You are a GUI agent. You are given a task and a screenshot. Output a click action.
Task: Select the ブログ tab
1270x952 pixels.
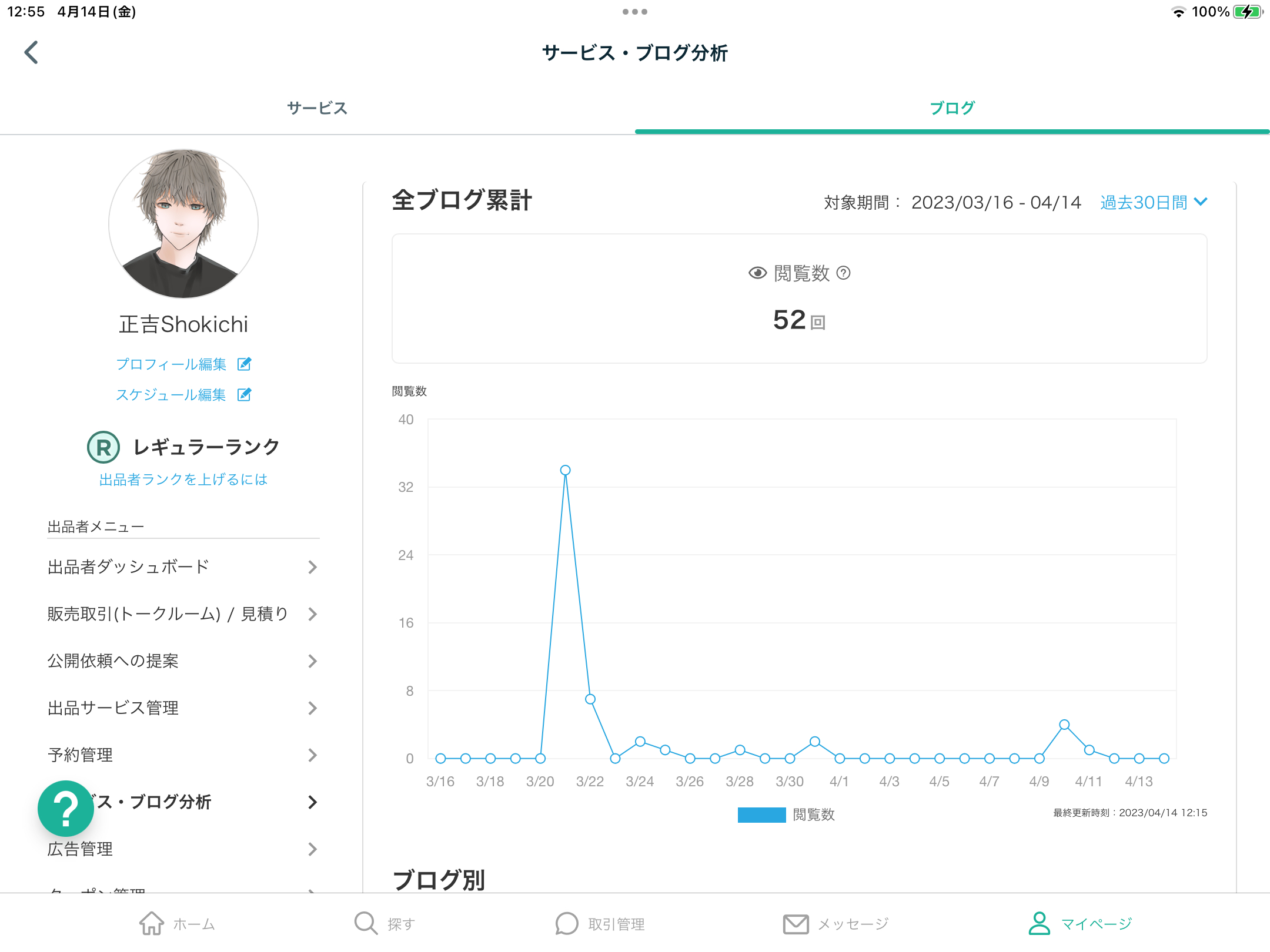tap(952, 108)
